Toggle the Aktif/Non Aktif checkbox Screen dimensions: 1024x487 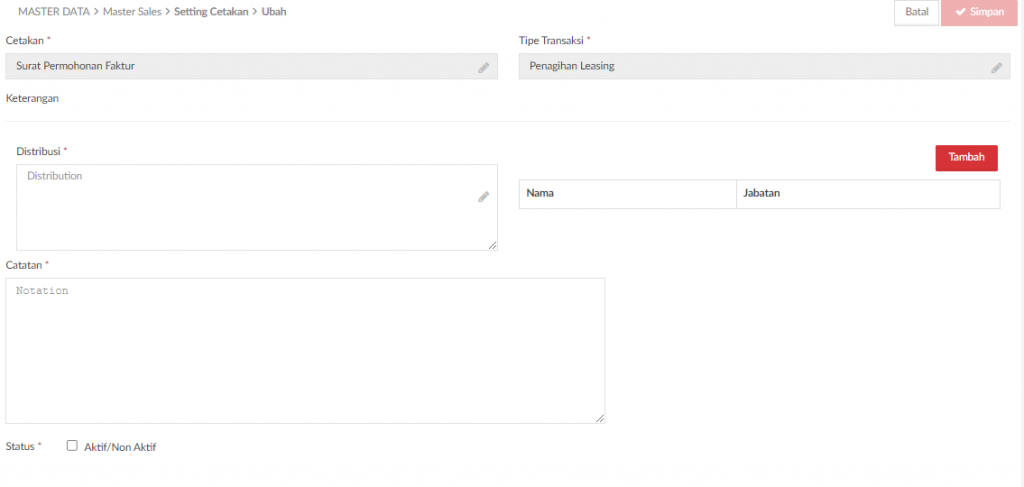point(72,446)
